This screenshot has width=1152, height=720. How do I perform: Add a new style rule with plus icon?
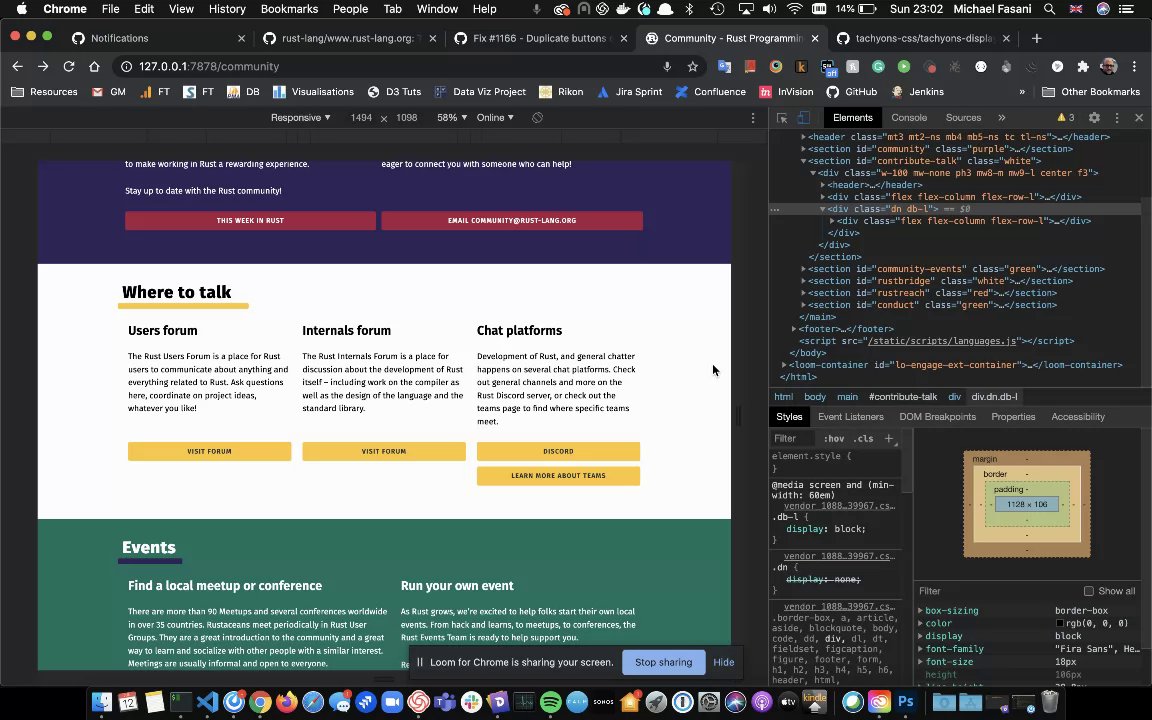point(888,439)
